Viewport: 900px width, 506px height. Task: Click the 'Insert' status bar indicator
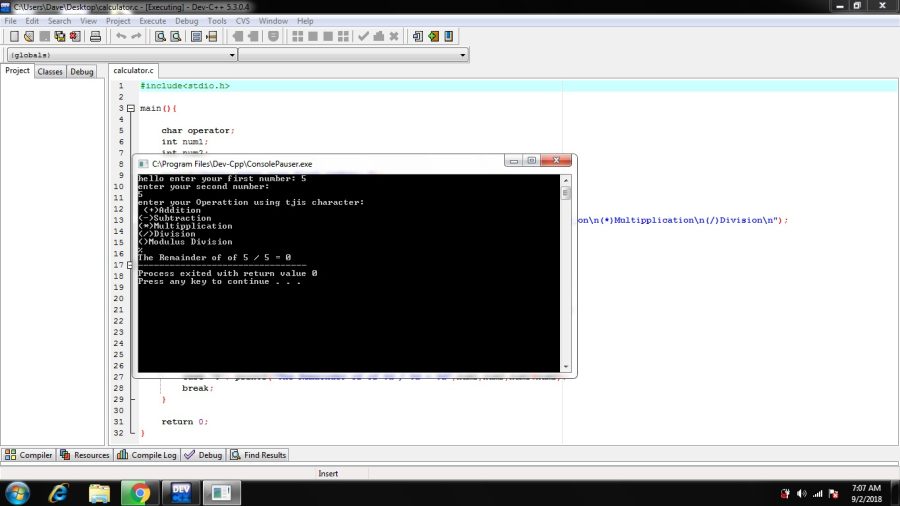328,473
